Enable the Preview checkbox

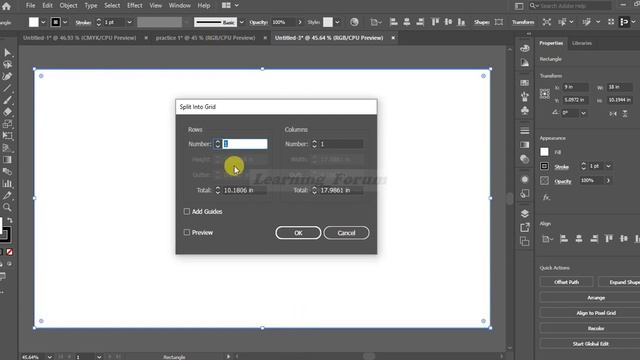pos(187,233)
